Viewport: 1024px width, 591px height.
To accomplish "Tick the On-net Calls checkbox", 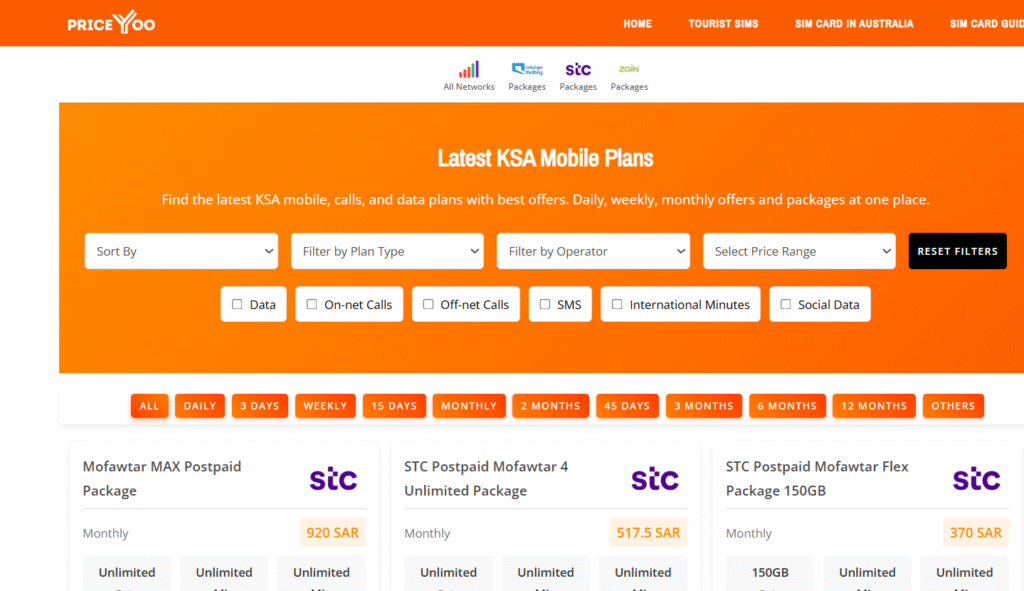I will [x=312, y=304].
